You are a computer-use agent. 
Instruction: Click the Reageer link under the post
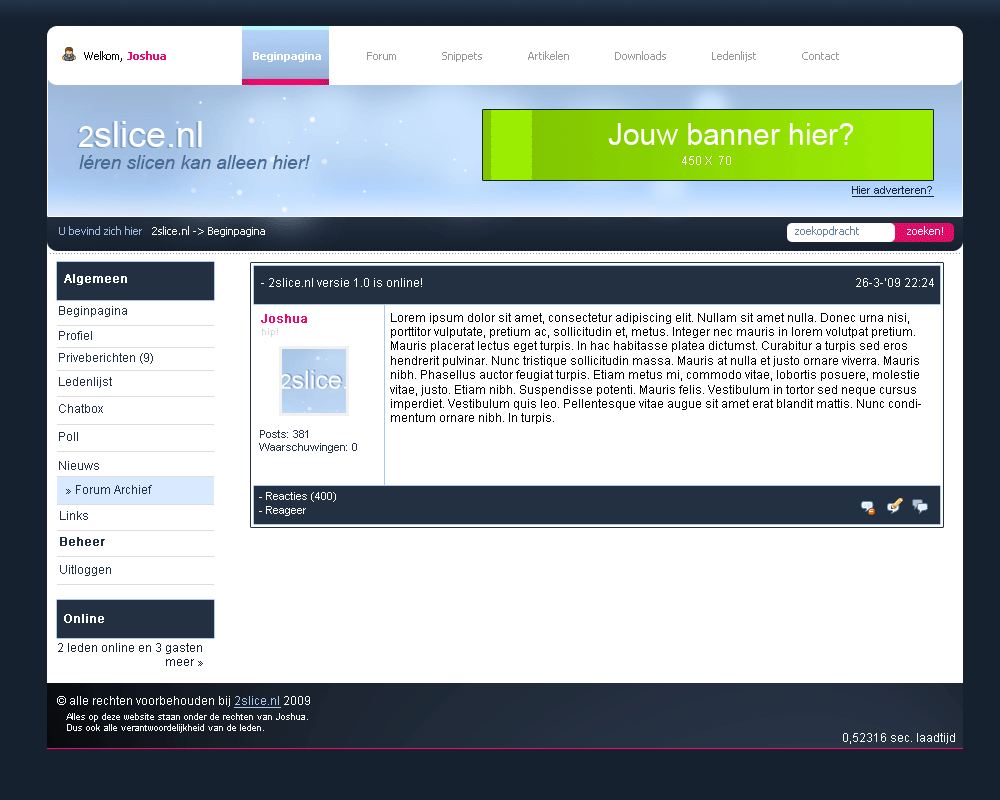(285, 510)
